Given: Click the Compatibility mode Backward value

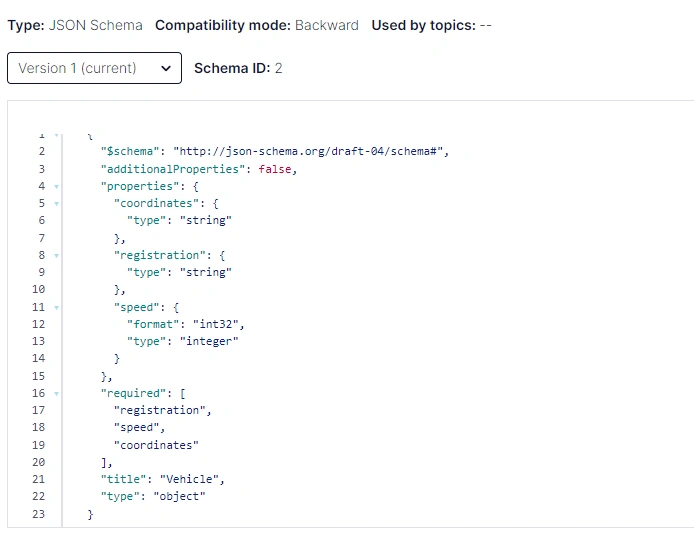Looking at the screenshot, I should (327, 25).
